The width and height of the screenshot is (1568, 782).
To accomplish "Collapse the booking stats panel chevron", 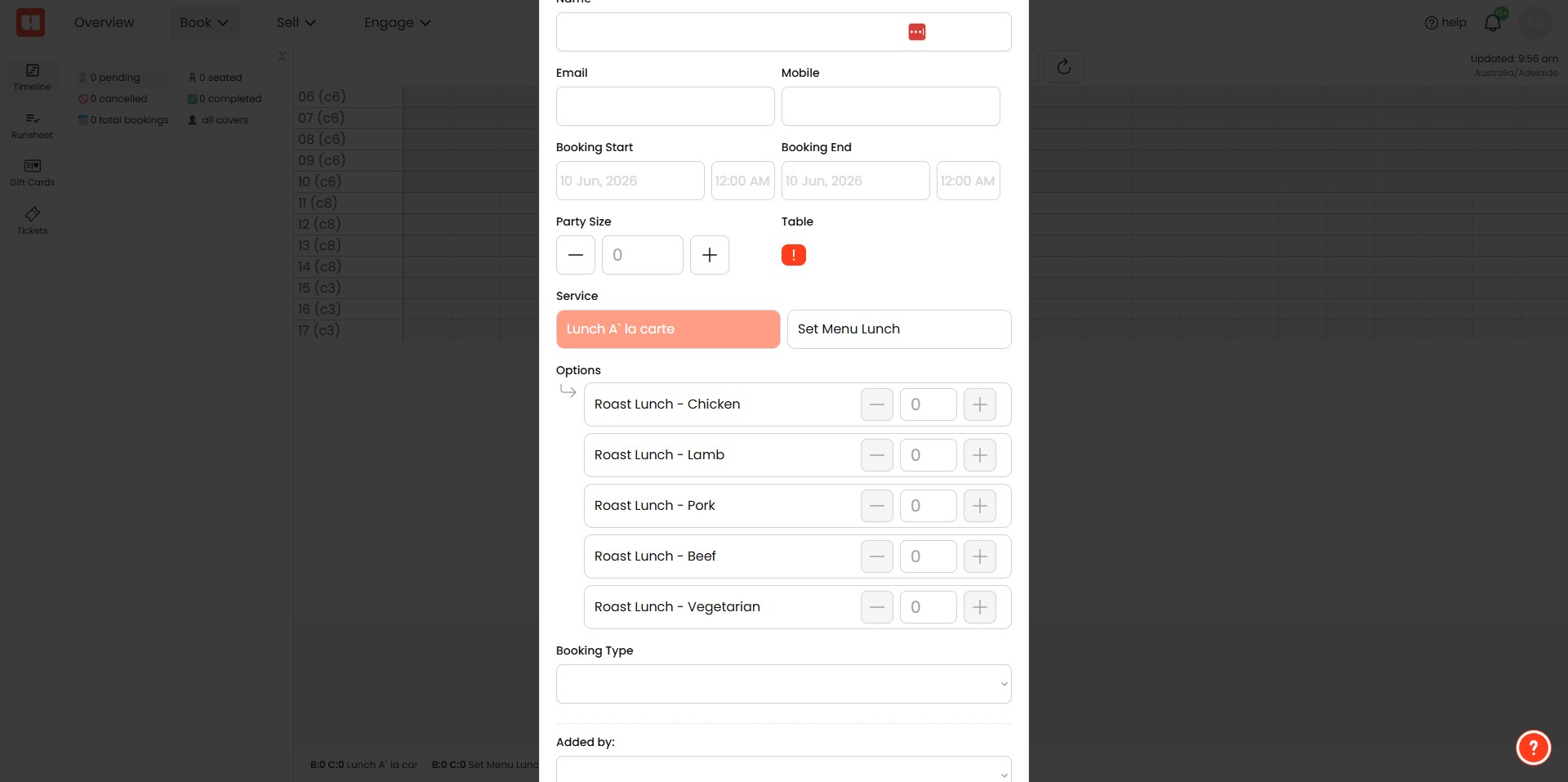I will point(283,56).
